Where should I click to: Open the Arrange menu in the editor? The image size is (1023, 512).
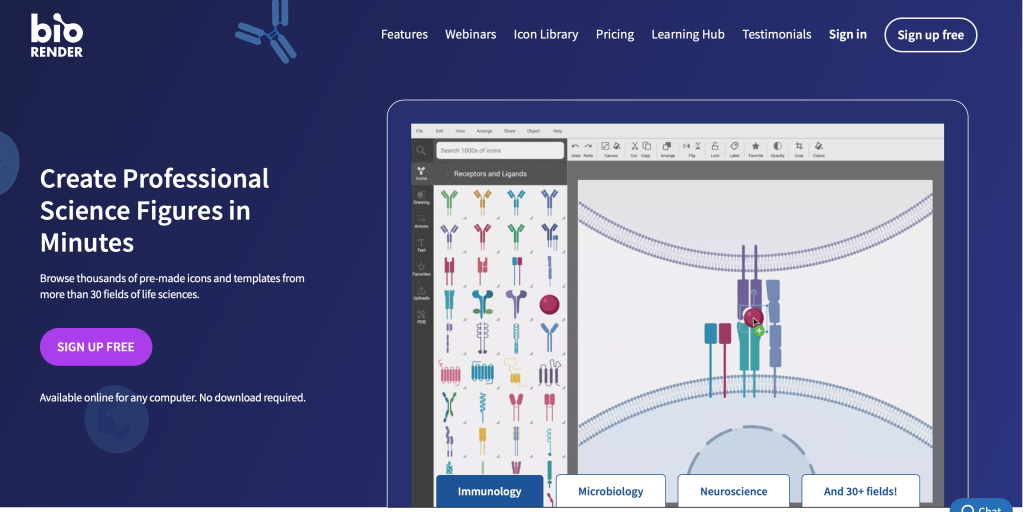(x=484, y=131)
